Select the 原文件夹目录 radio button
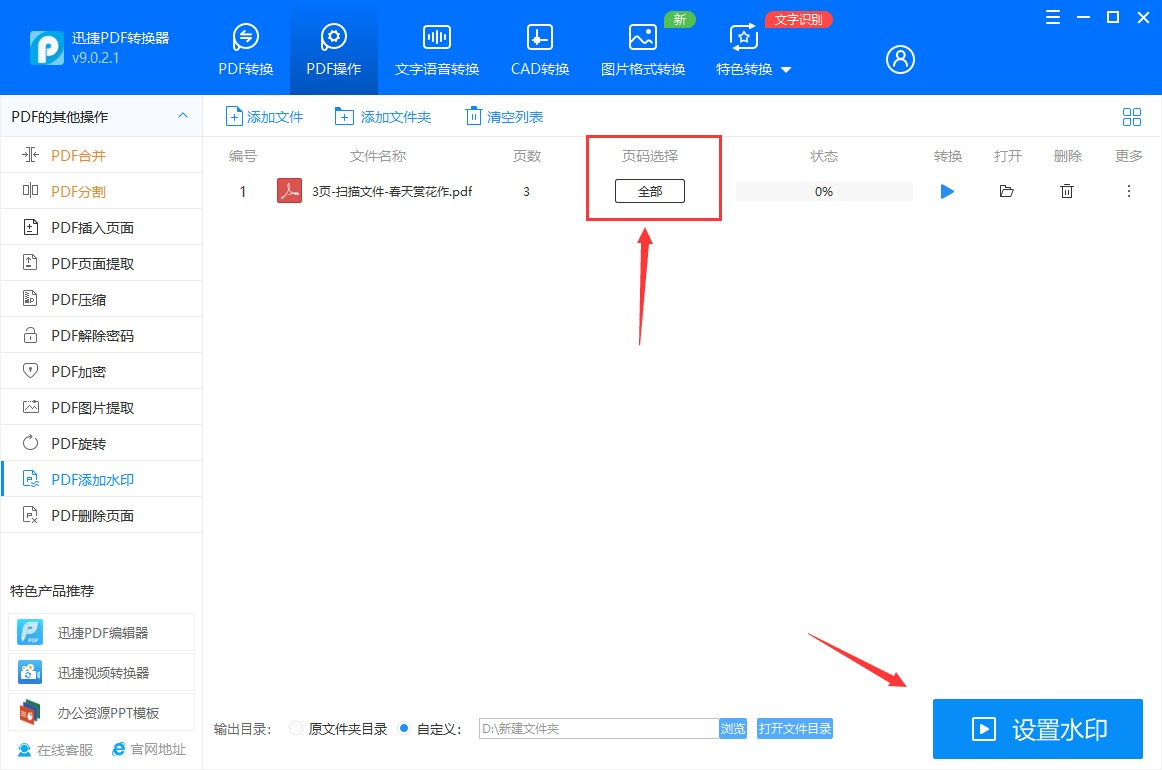This screenshot has height=770, width=1162. 295,728
